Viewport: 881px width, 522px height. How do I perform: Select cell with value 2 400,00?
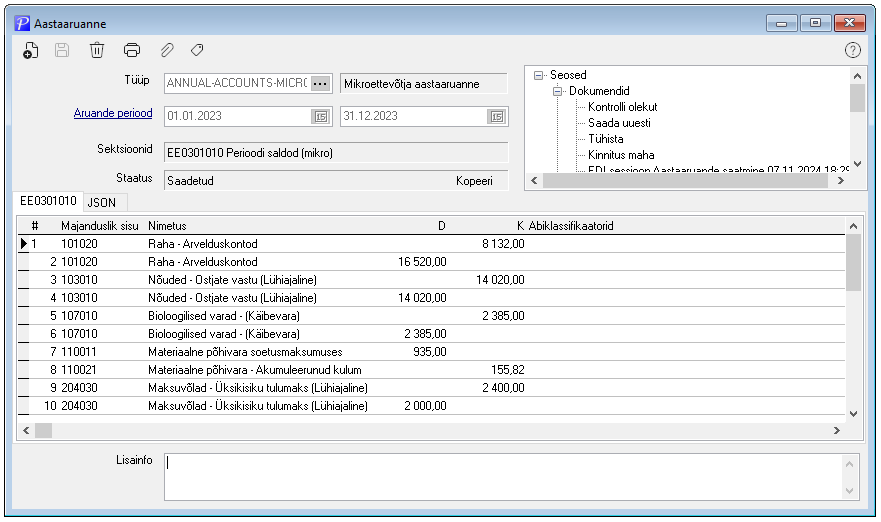(503, 388)
